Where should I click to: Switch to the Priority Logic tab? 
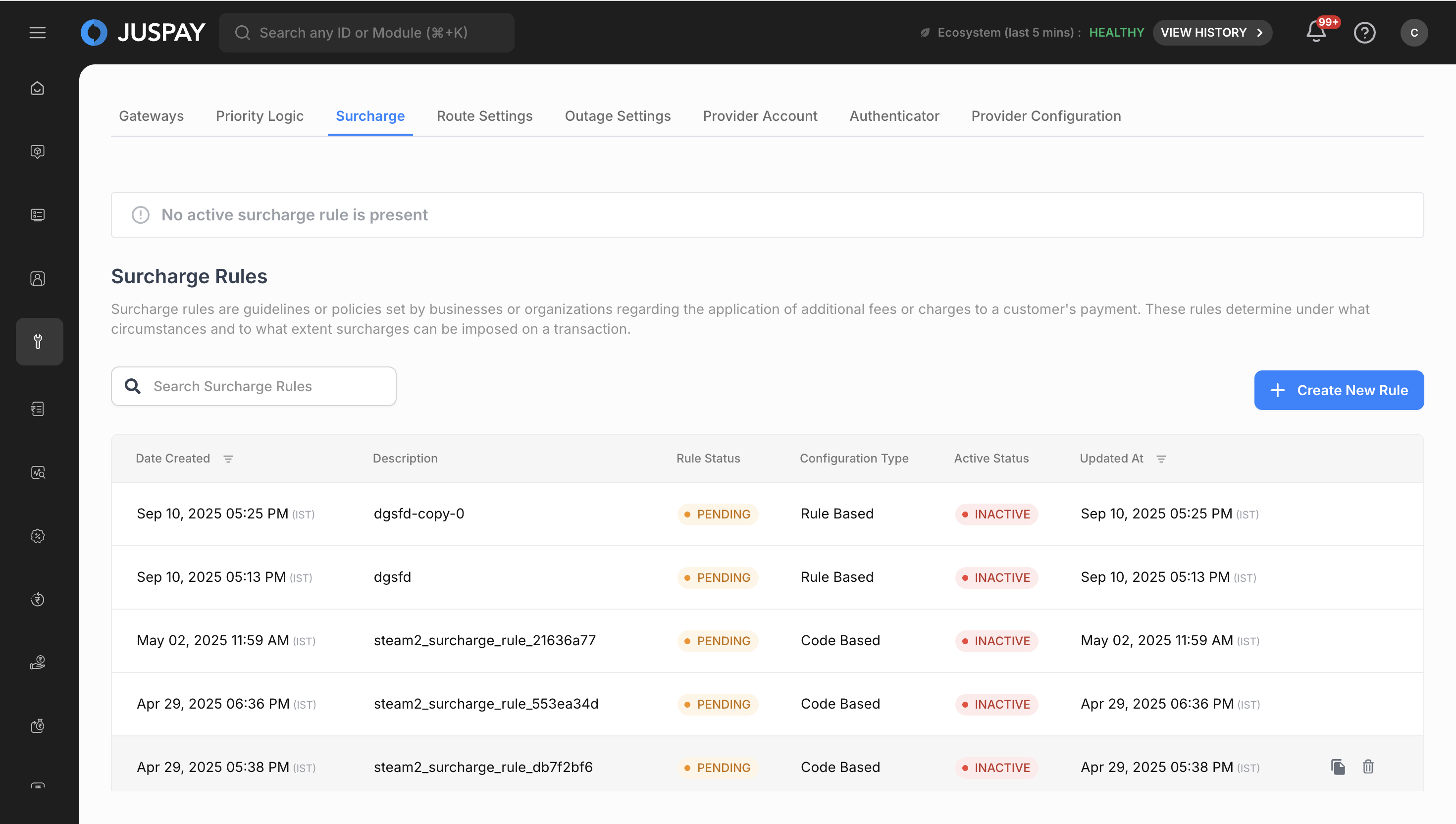point(259,116)
